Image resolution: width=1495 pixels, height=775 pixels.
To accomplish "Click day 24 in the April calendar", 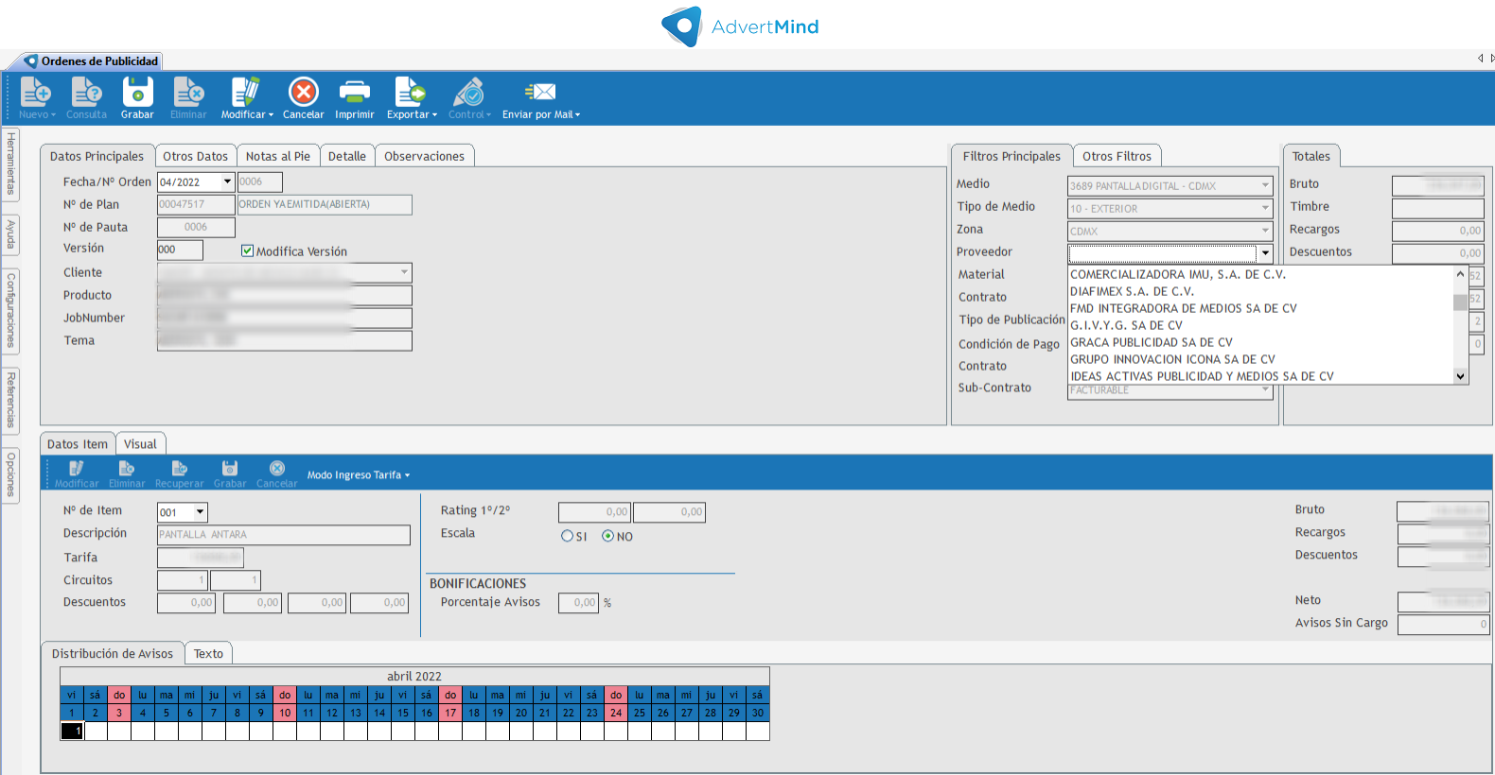I will pos(616,713).
